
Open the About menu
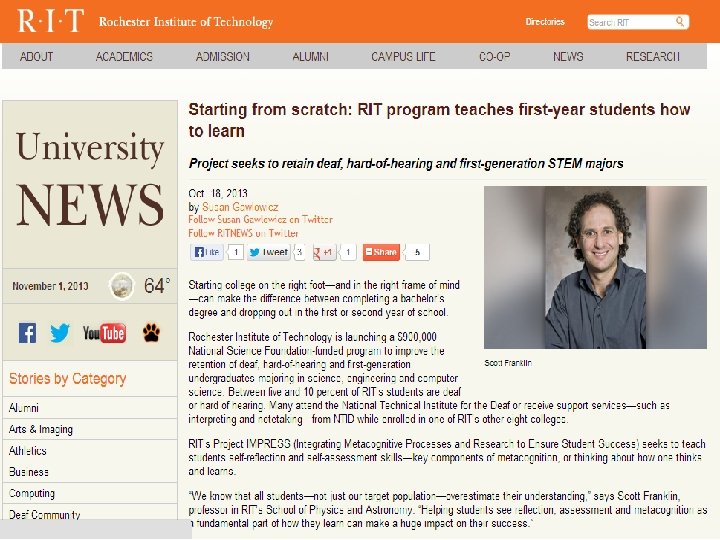[36, 56]
